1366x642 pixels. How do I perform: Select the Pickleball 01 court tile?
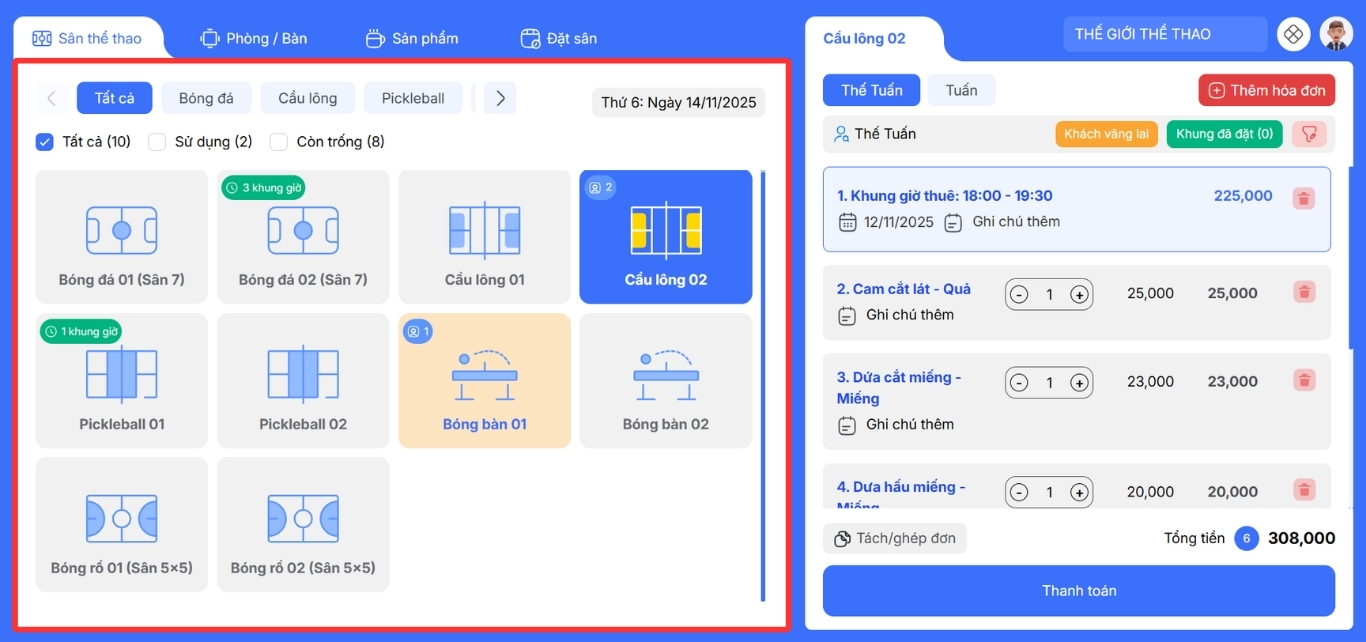tap(122, 381)
